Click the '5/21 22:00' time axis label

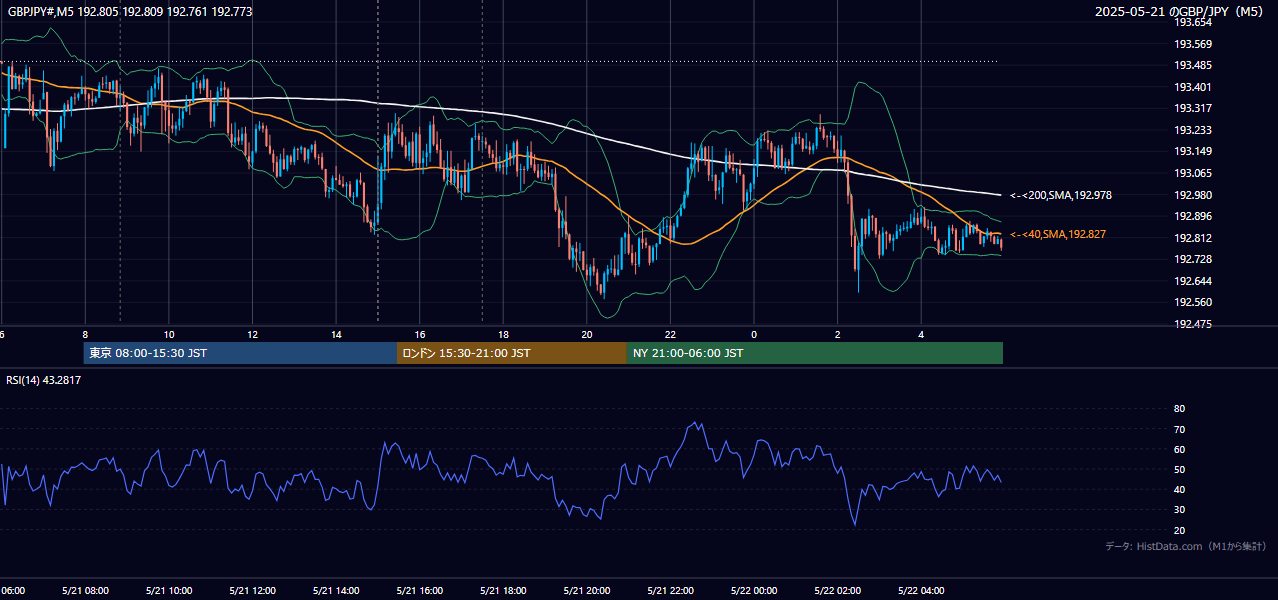pos(670,590)
